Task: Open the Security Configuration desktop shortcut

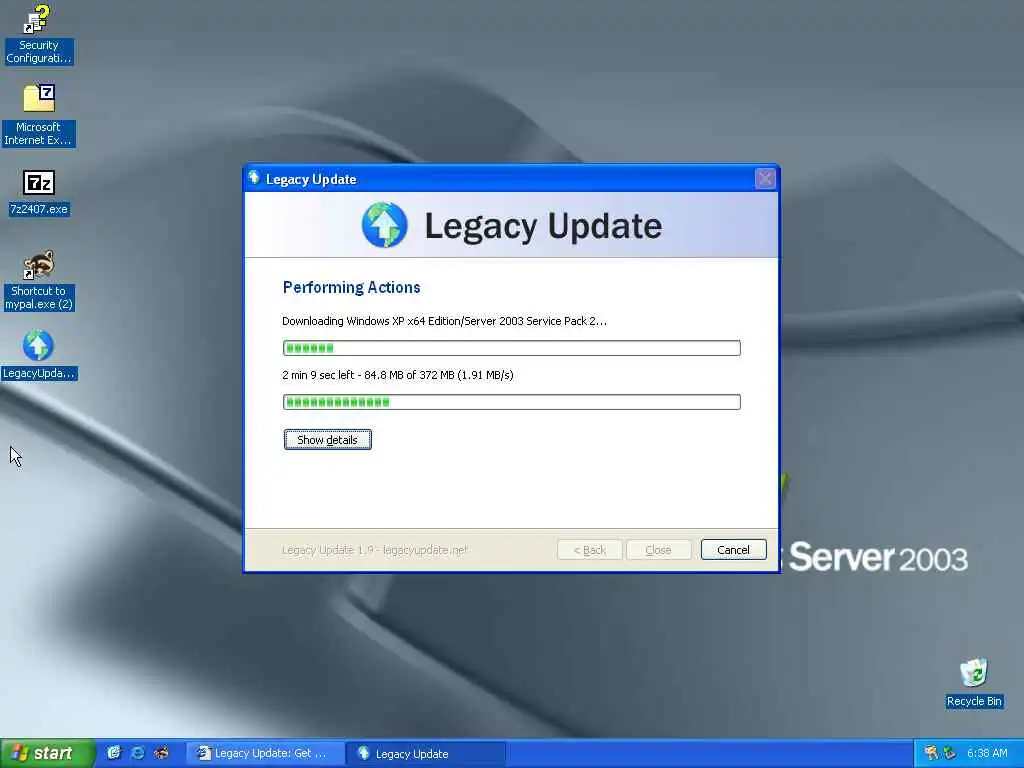Action: (38, 34)
